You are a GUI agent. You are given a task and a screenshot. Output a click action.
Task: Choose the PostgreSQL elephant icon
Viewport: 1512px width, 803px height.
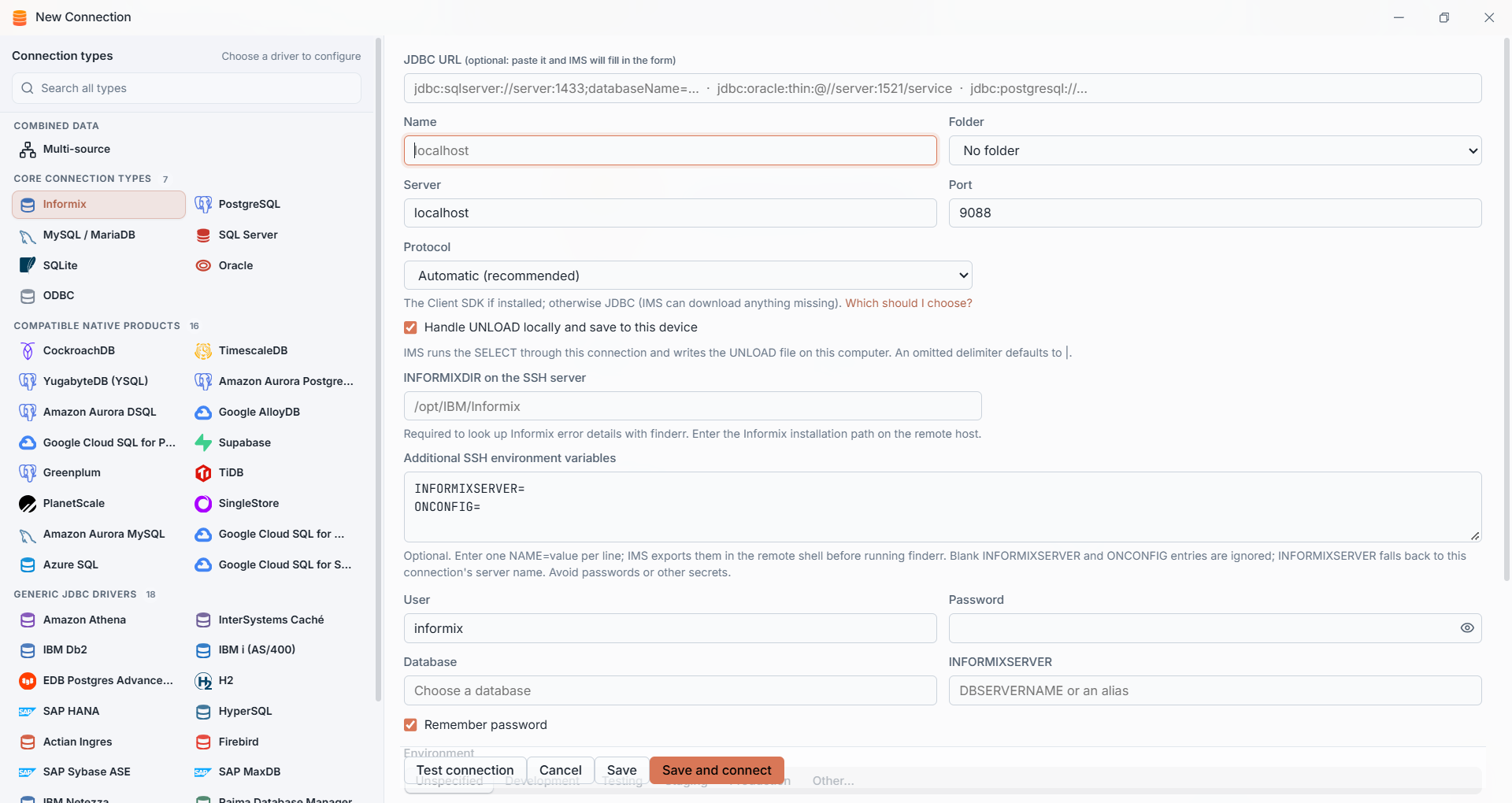pos(203,205)
